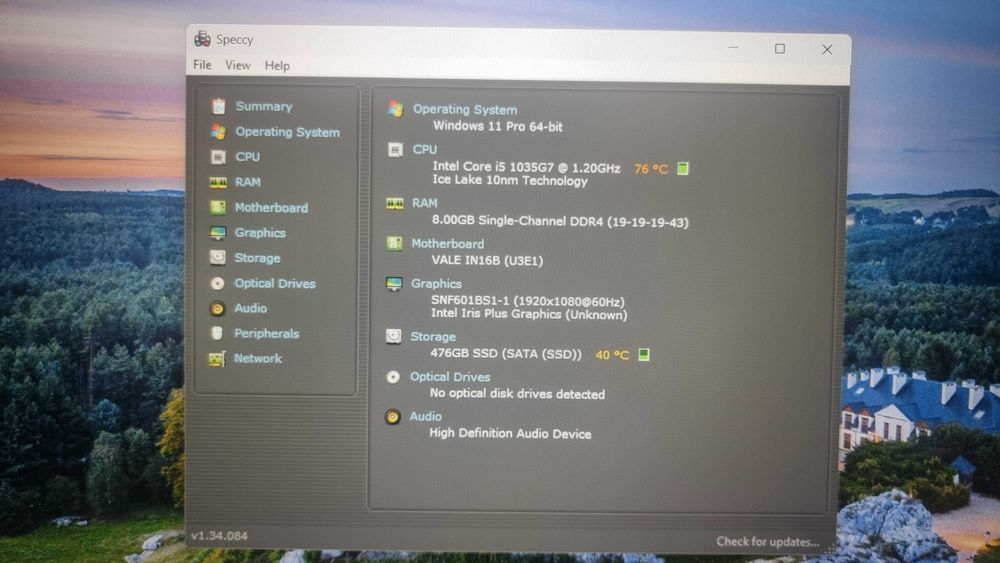Click version number v1.34.084 in status bar
This screenshot has height=563, width=1000.
(x=219, y=536)
